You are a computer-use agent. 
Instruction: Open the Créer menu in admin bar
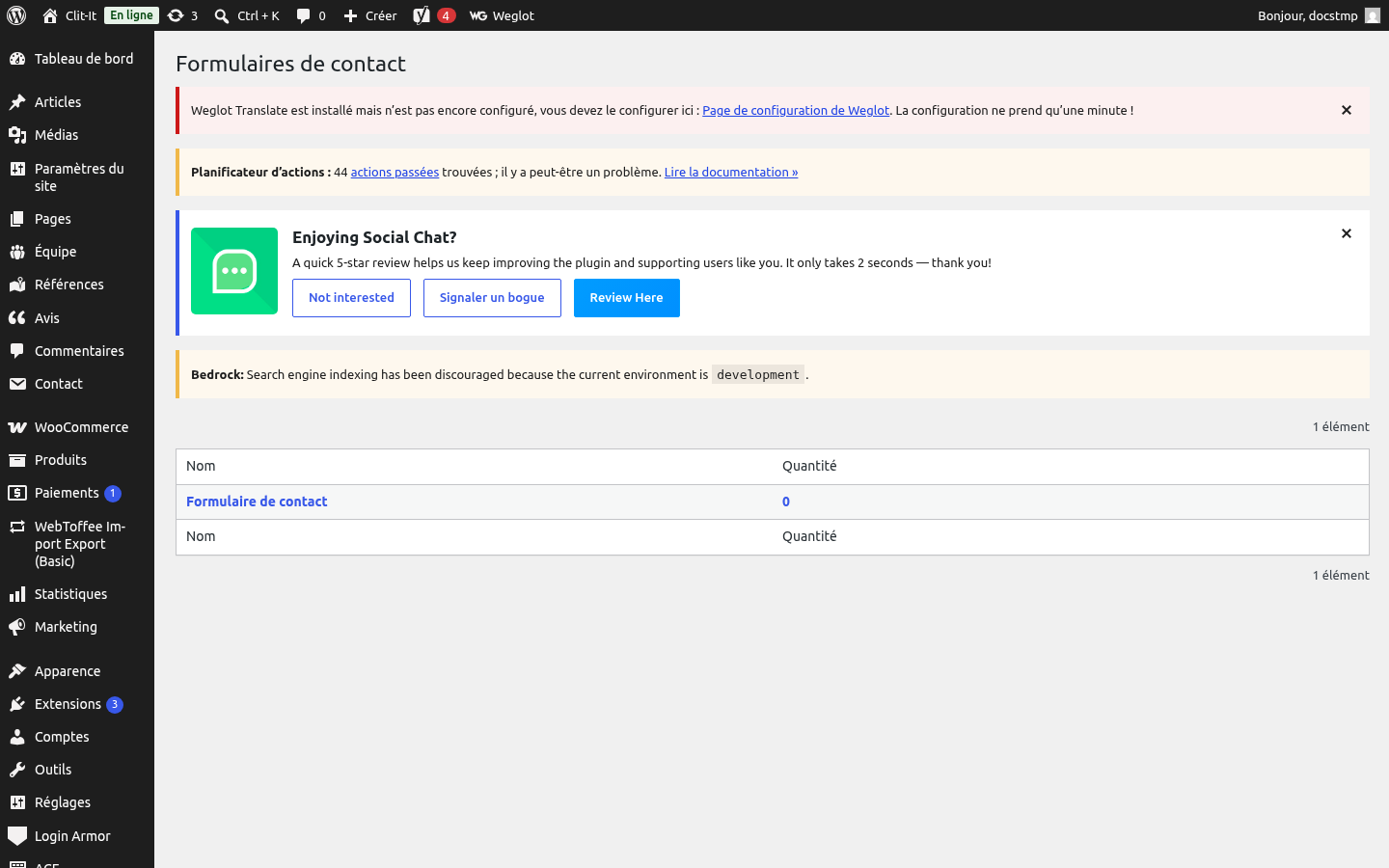tap(370, 15)
